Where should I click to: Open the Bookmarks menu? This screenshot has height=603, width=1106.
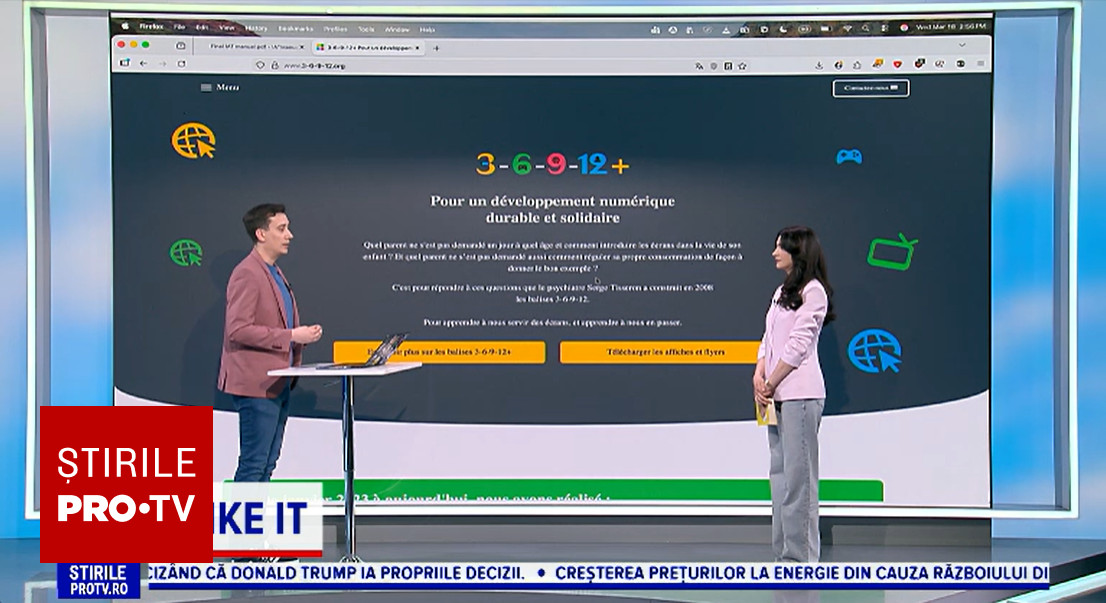[296, 28]
